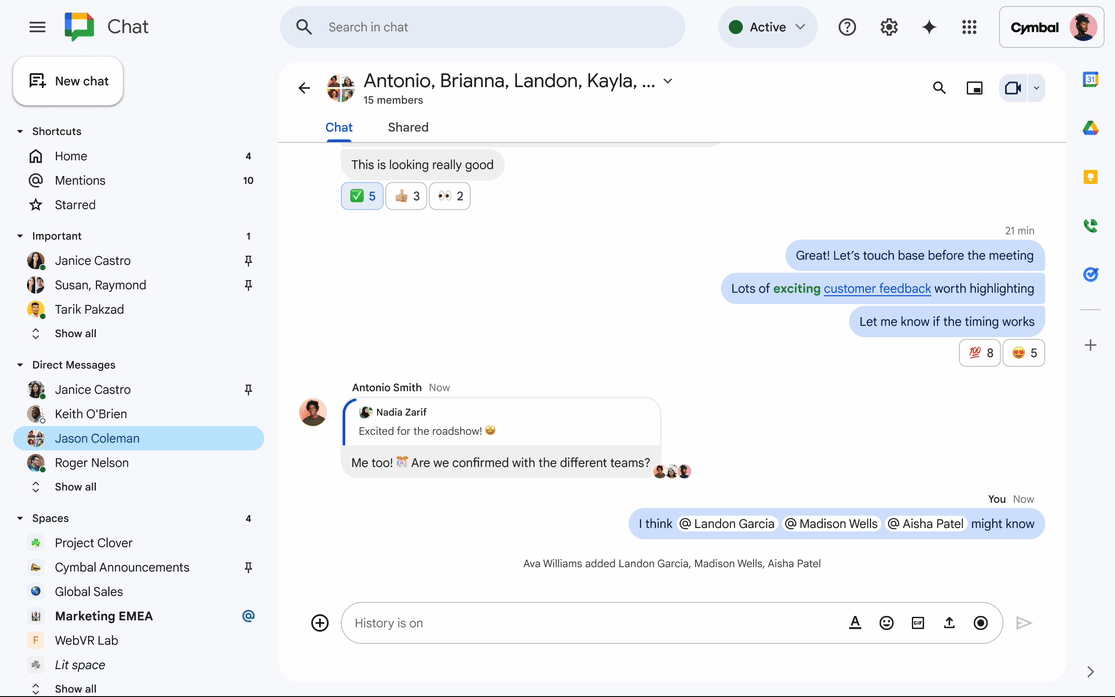This screenshot has height=697, width=1115.
Task: Go back with the arrow icon
Action: click(304, 88)
